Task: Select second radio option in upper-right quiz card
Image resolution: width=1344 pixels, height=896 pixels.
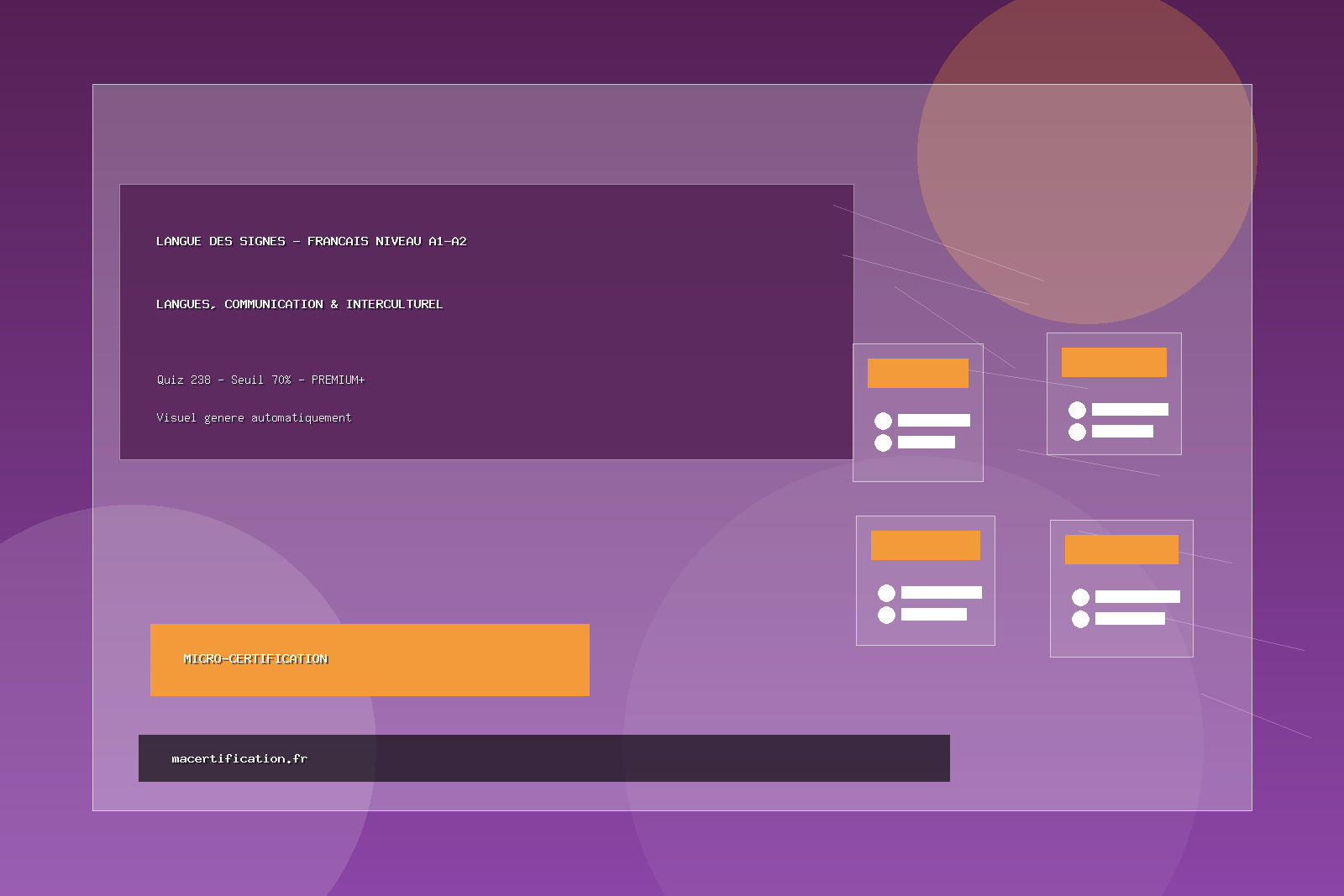Action: click(1077, 432)
